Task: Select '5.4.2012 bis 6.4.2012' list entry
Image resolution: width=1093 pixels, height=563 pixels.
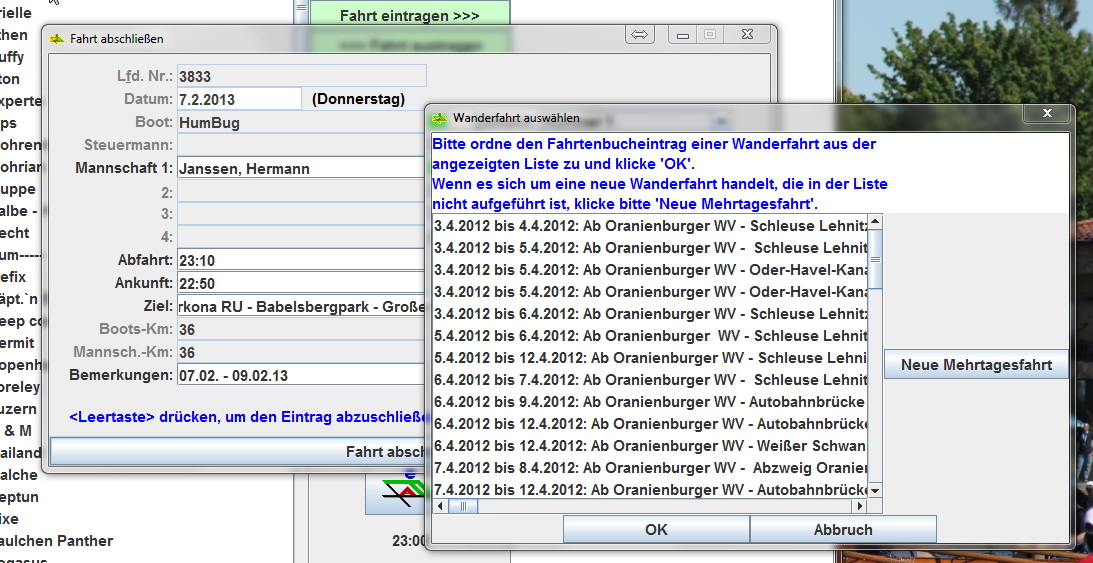Action: tap(650, 336)
